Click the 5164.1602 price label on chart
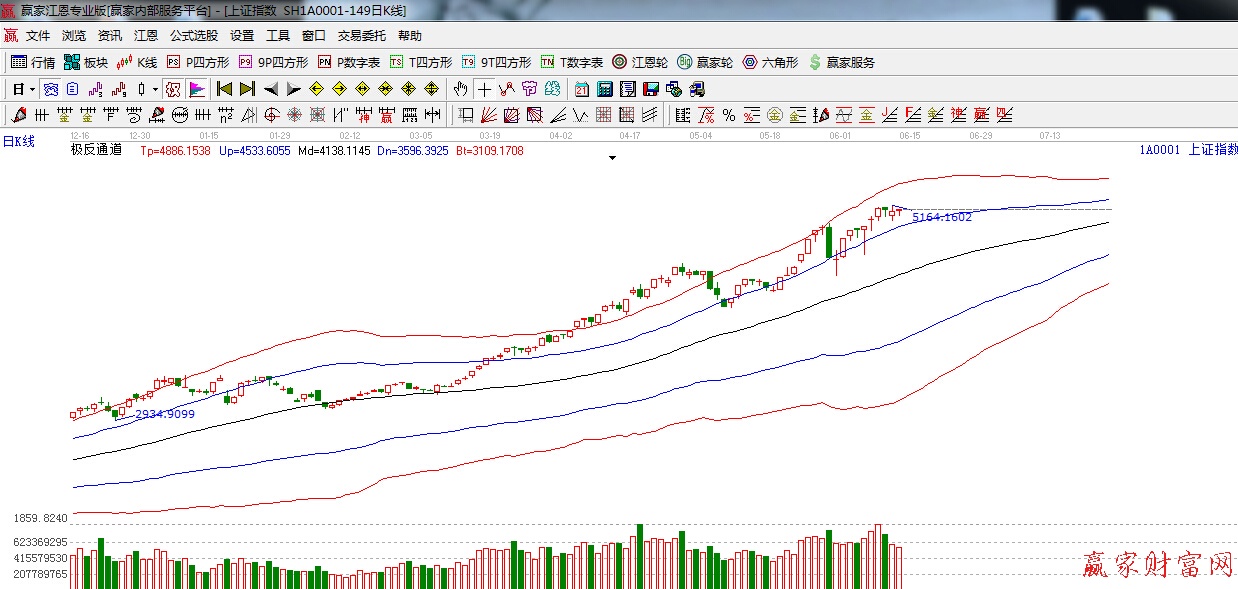The height and width of the screenshot is (589, 1238). coord(941,217)
